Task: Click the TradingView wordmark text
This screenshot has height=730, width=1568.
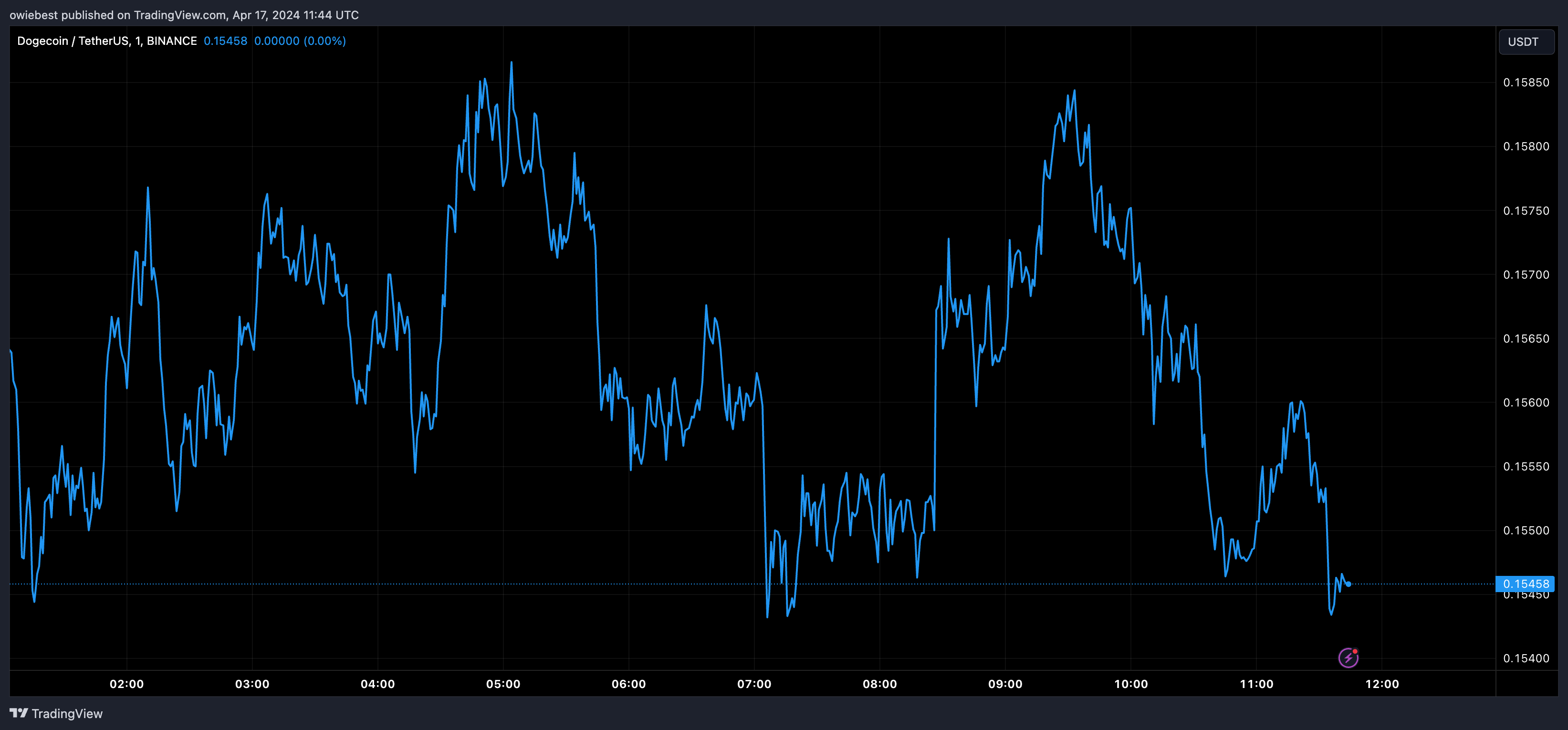Action: coord(67,714)
